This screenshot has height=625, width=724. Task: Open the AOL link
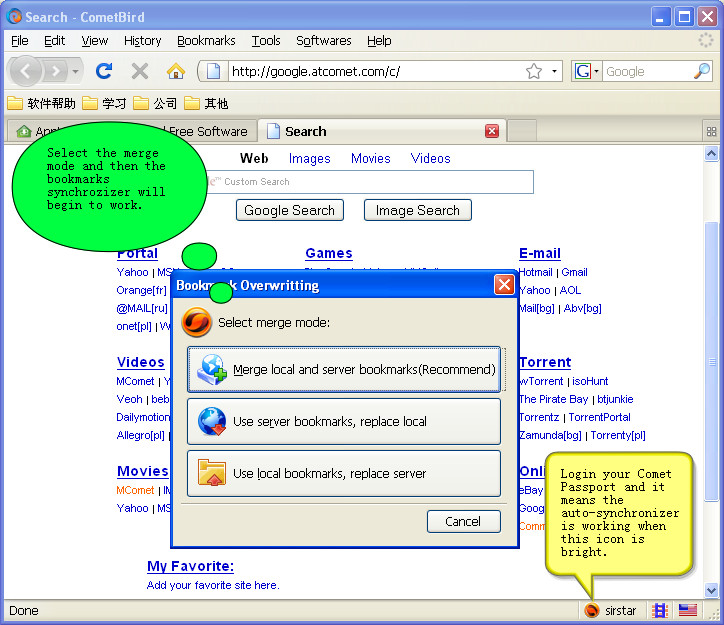tap(570, 290)
